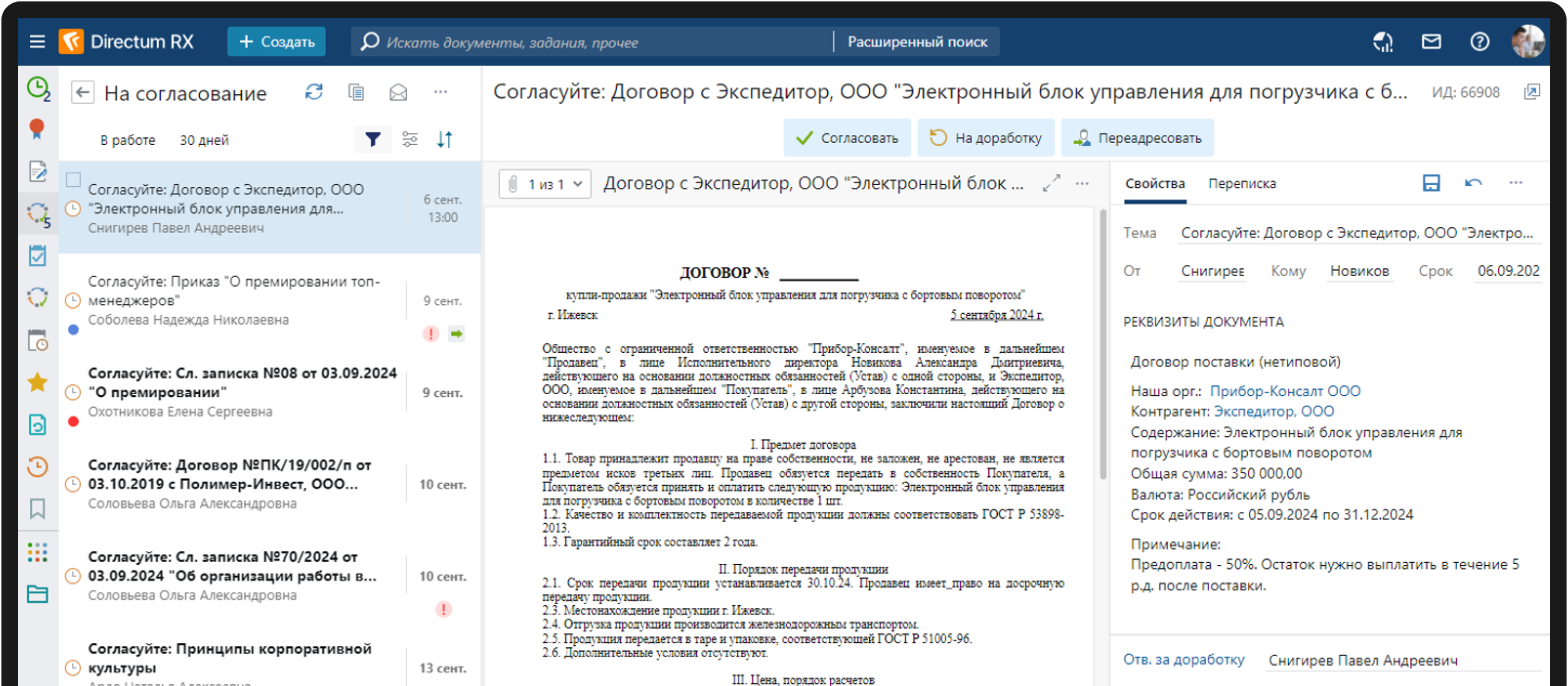Open the bookmark sidebar icon
The width and height of the screenshot is (1568, 686).
(x=37, y=508)
